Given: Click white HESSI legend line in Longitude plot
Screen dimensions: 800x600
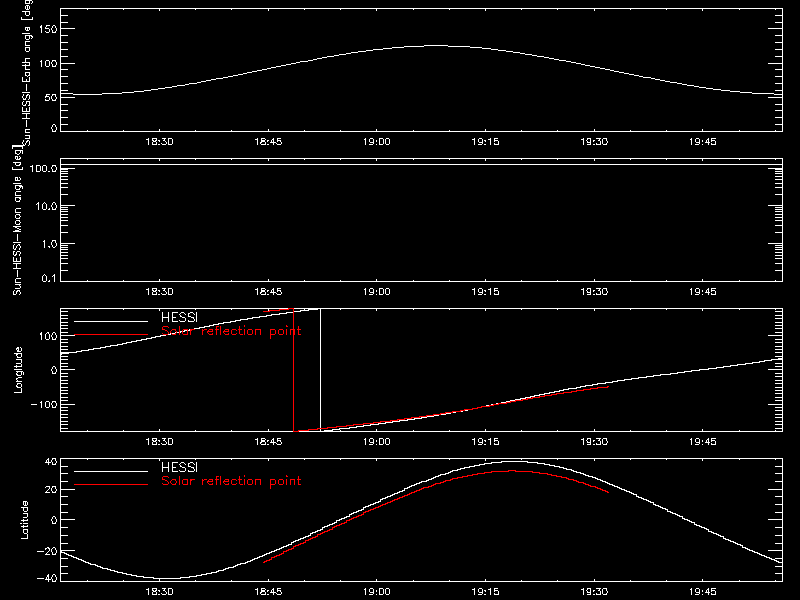Looking at the screenshot, I should (x=111, y=321).
